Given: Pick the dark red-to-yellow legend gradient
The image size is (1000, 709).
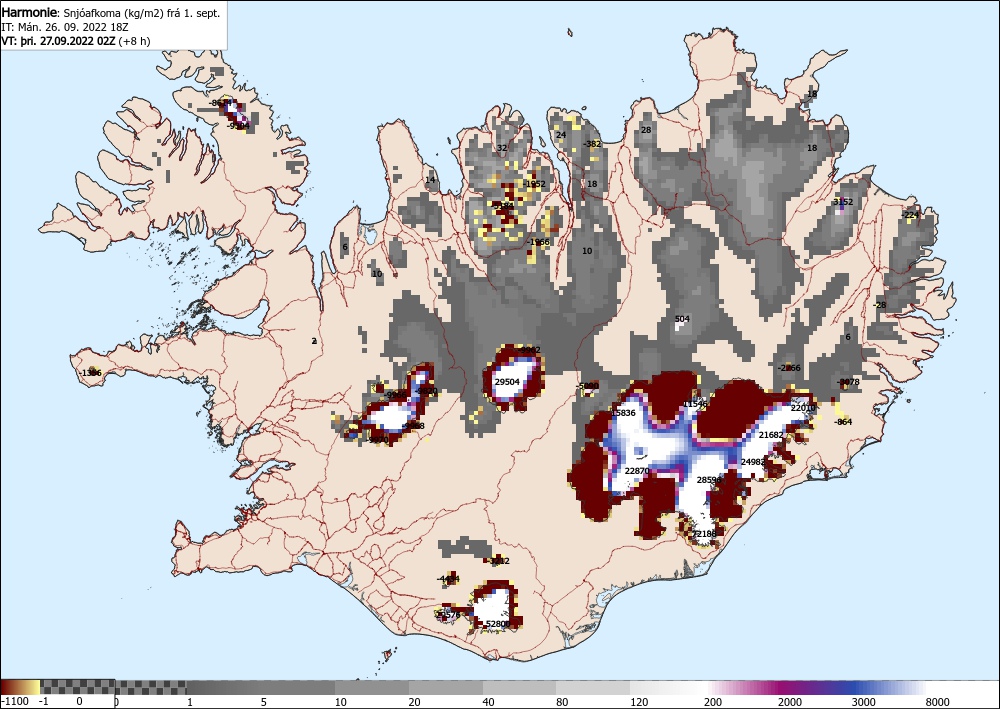Looking at the screenshot, I should pos(20,687).
